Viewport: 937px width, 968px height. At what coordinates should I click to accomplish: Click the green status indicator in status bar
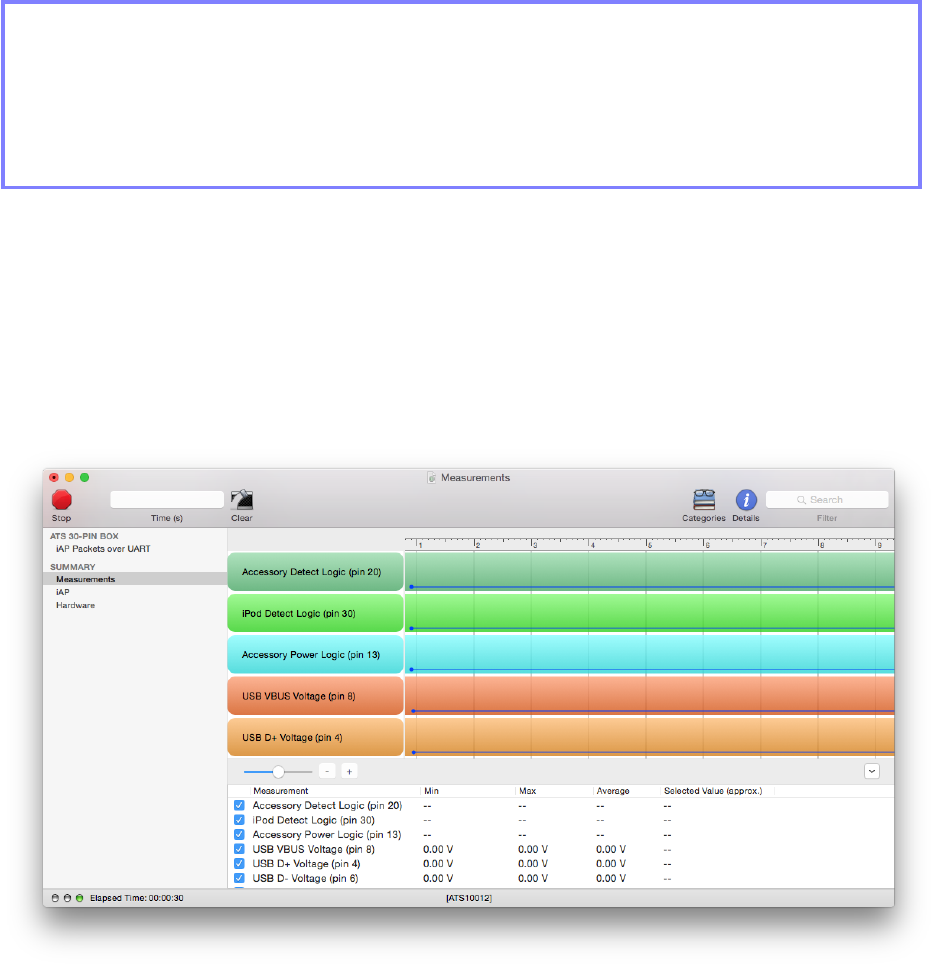point(80,898)
